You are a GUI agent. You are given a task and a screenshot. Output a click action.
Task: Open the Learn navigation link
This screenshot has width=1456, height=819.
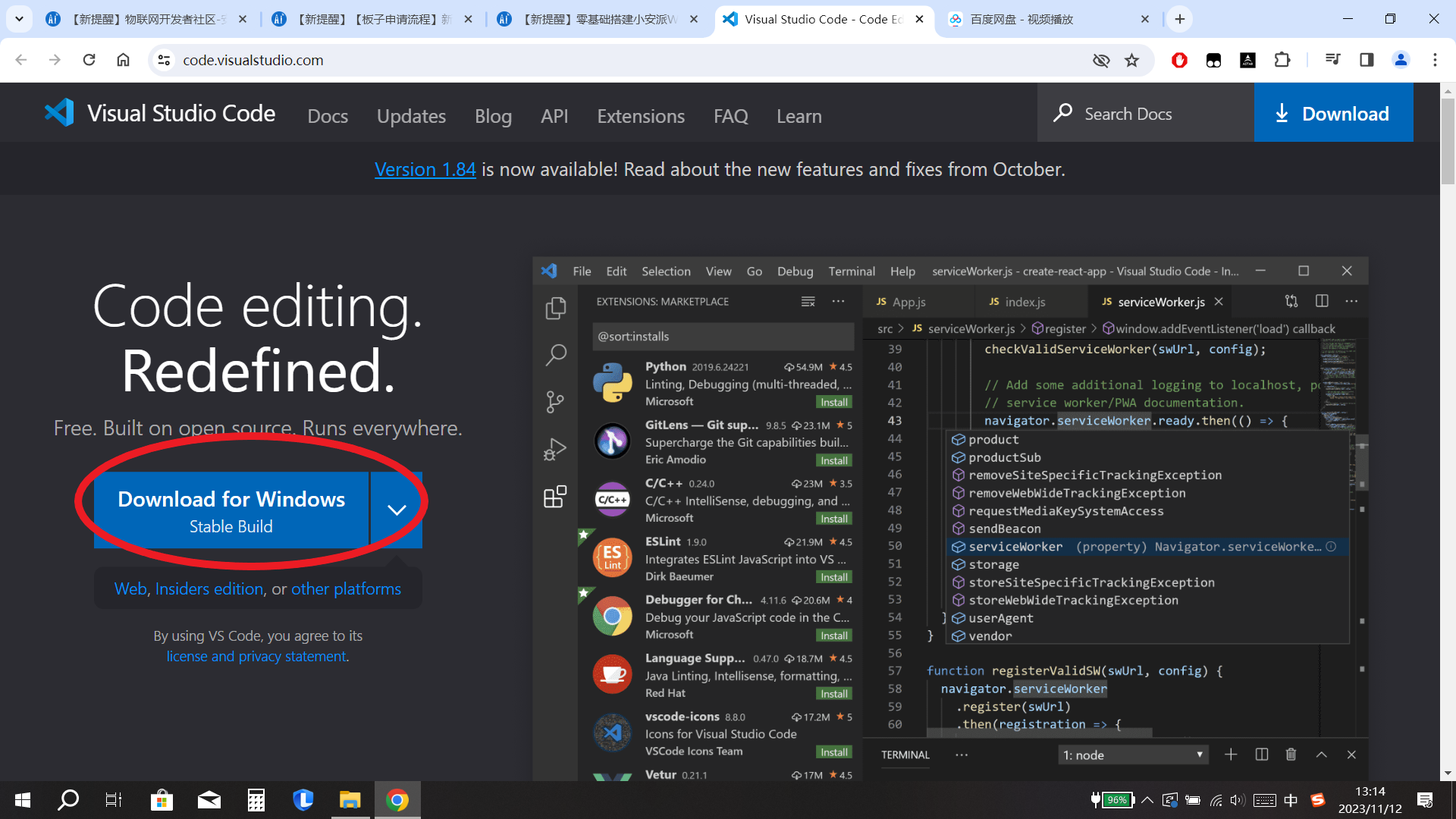pos(799,116)
